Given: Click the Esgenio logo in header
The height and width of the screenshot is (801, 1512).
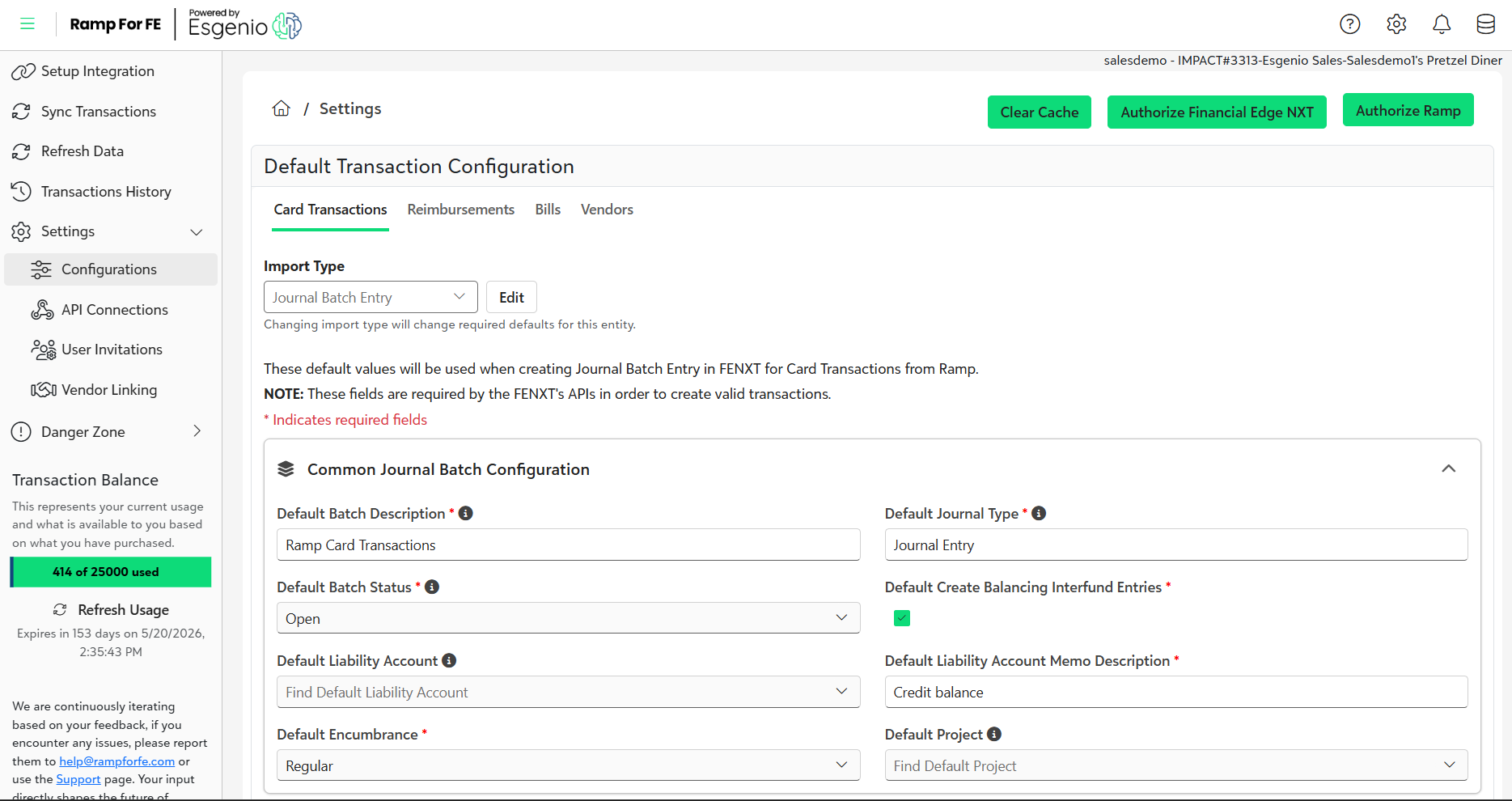Looking at the screenshot, I should 245,25.
